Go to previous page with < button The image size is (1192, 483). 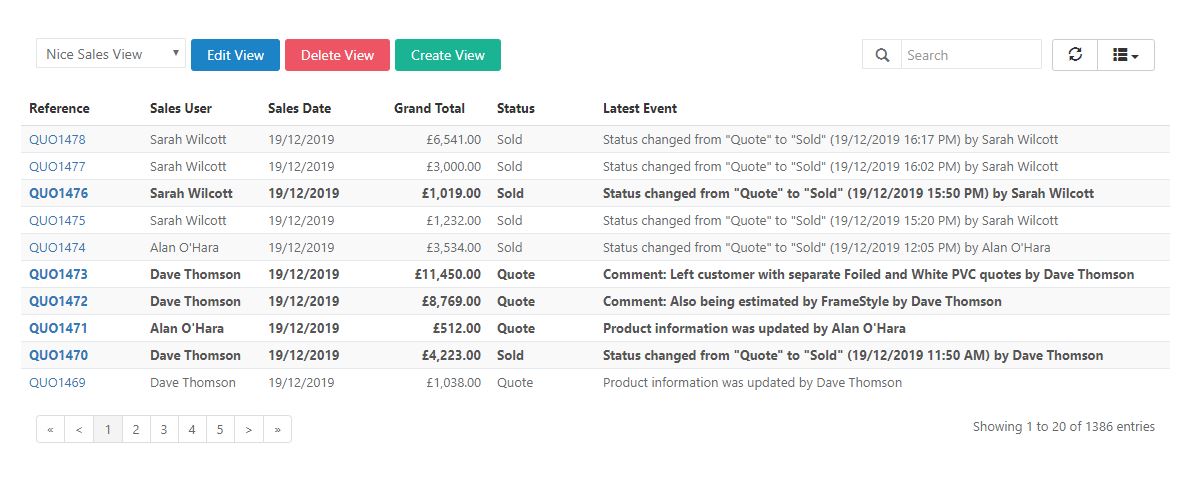tap(79, 429)
